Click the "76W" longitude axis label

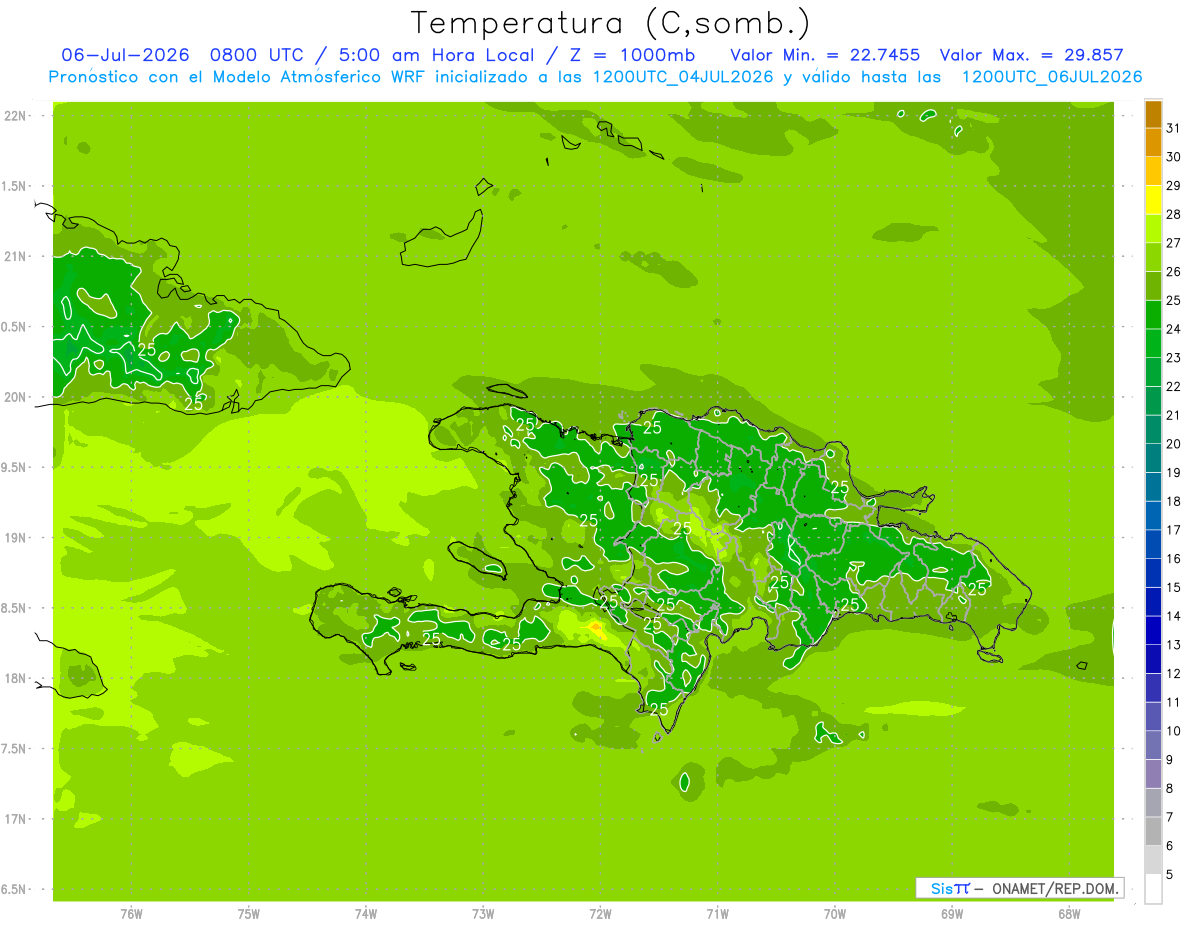point(131,914)
